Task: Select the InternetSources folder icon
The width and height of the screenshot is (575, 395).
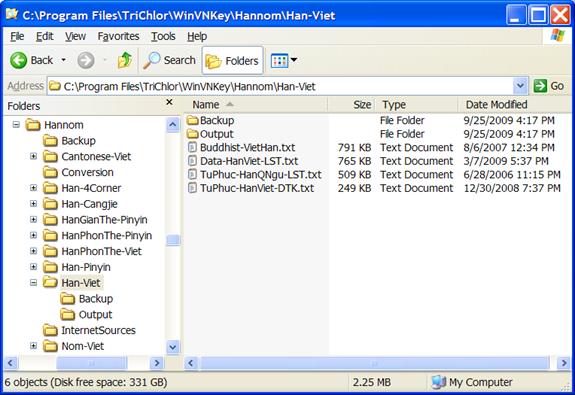Action: [x=50, y=330]
